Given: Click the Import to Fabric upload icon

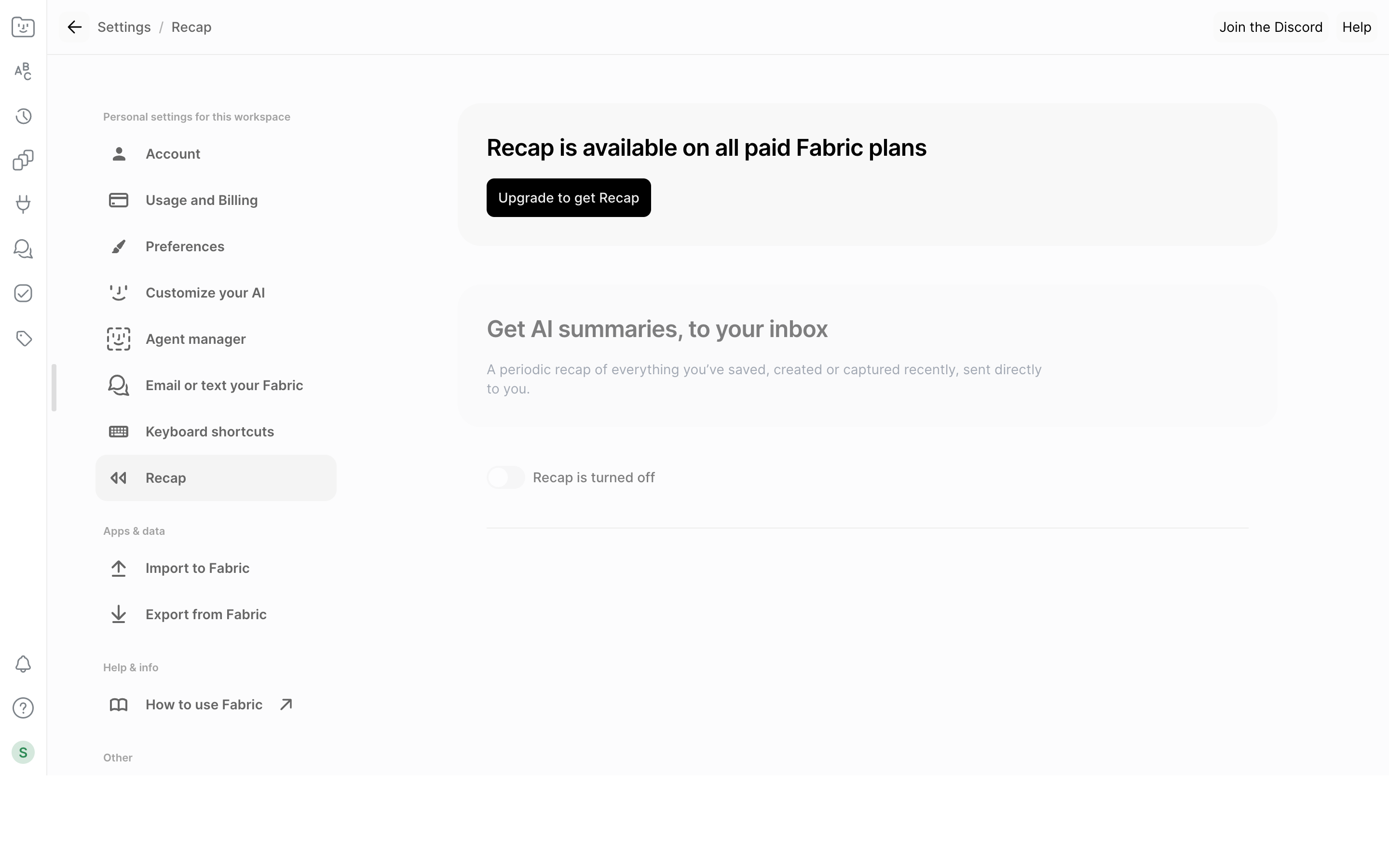Looking at the screenshot, I should [x=118, y=569].
